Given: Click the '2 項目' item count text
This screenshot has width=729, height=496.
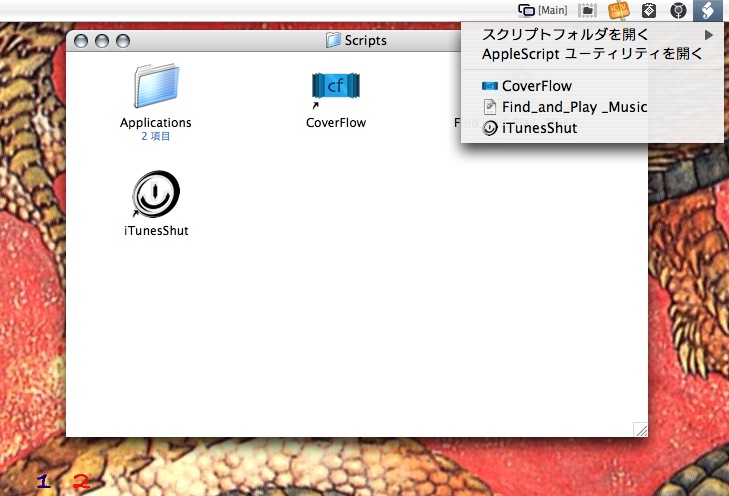Looking at the screenshot, I should (156, 136).
